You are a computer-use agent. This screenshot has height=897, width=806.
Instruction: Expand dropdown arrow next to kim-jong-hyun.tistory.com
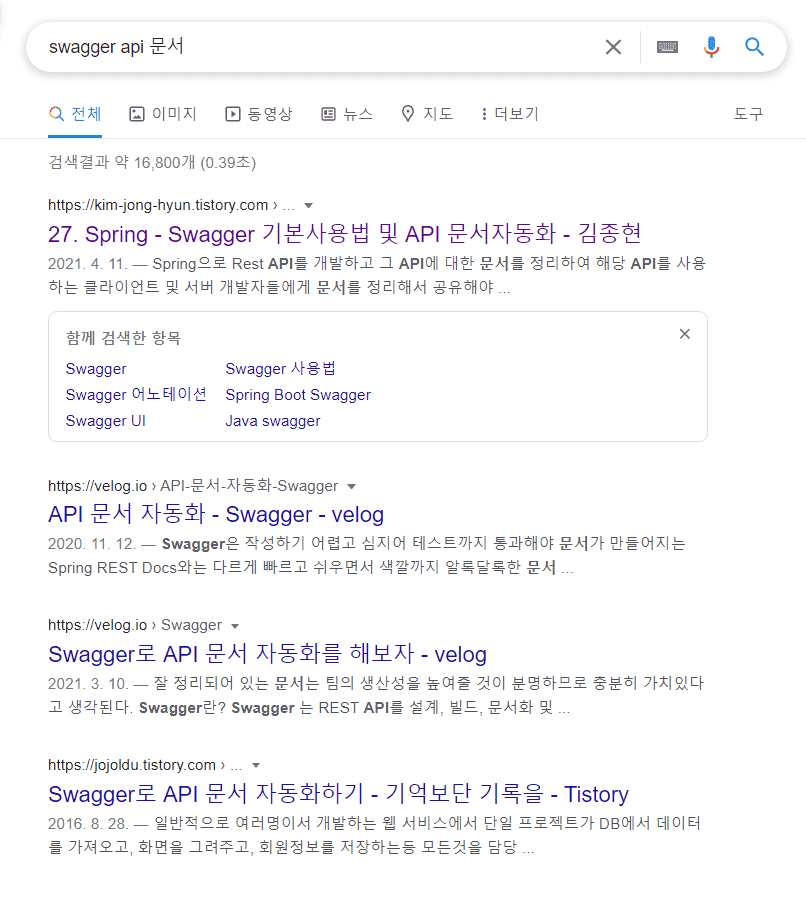point(308,205)
